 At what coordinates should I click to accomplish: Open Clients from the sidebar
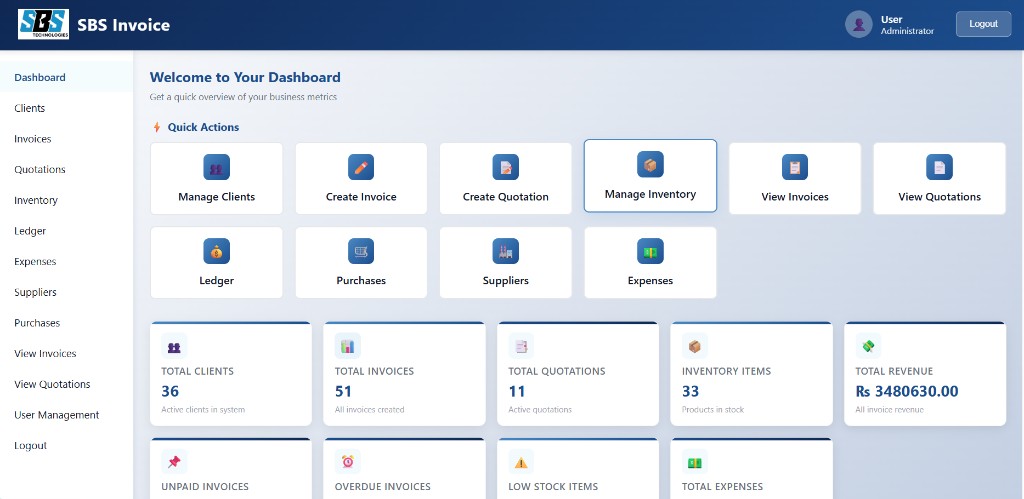(67, 108)
